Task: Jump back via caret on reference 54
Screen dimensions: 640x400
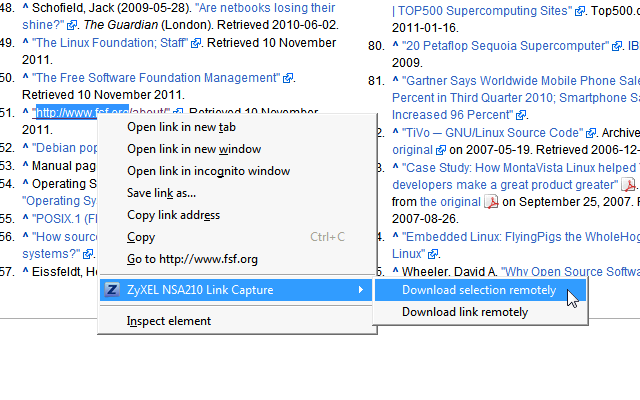Action: [x=25, y=183]
